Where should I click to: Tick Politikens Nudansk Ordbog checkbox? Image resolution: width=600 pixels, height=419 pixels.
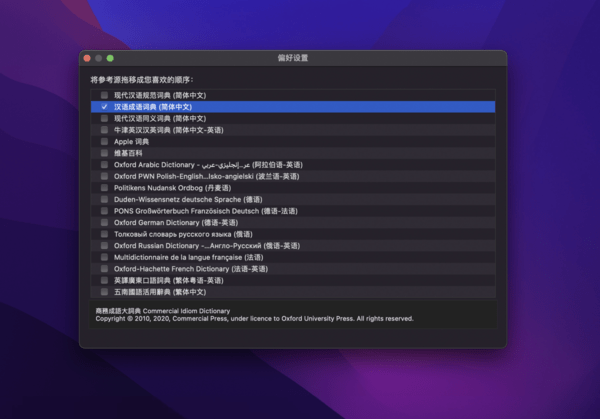104,188
